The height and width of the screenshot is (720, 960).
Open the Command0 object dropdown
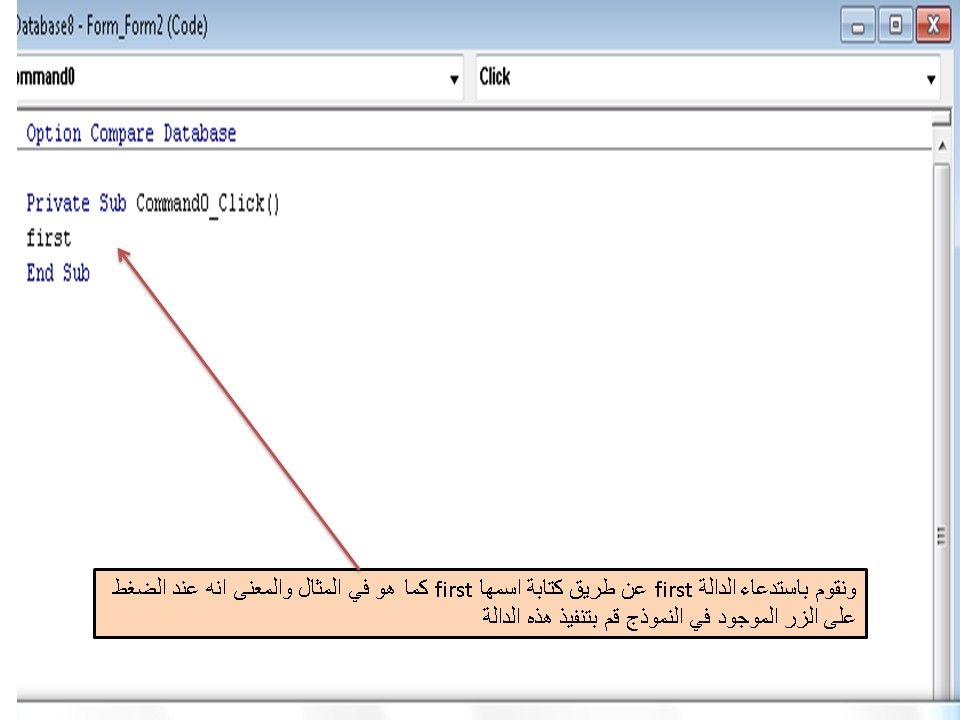[x=454, y=78]
